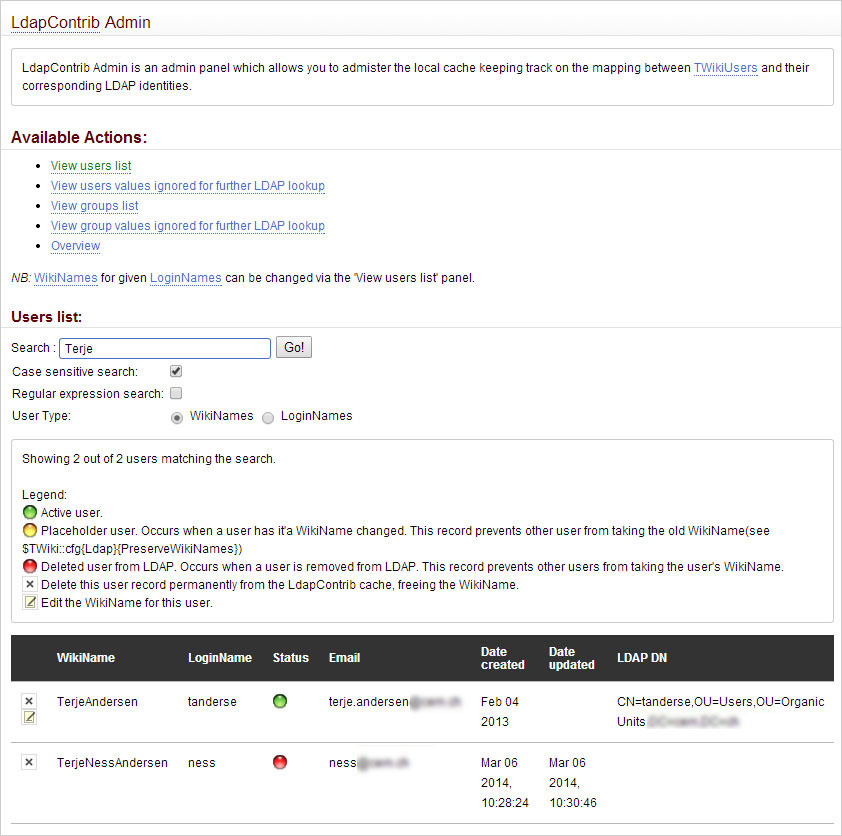The image size is (842, 836).
Task: Enable case sensitive search
Action: [x=175, y=370]
